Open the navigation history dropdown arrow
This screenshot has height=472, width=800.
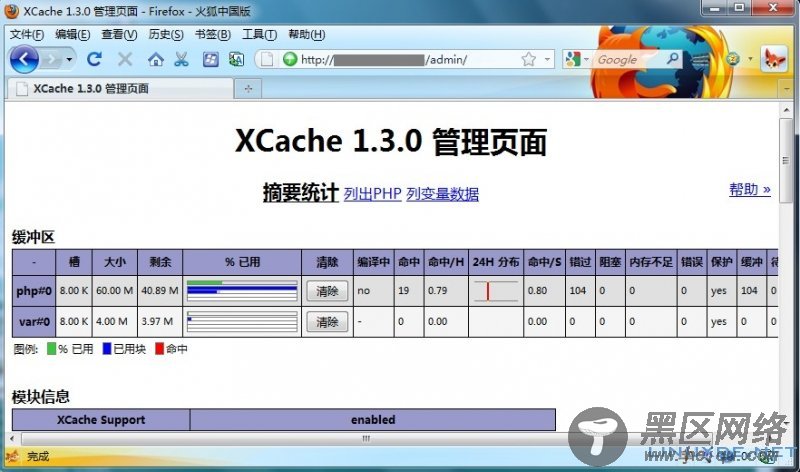pos(69,60)
